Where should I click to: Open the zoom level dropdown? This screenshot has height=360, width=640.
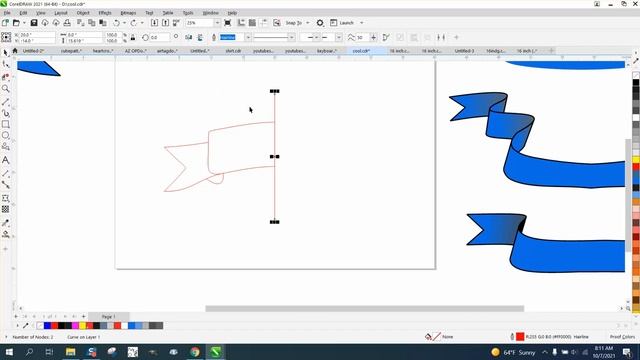[217, 23]
